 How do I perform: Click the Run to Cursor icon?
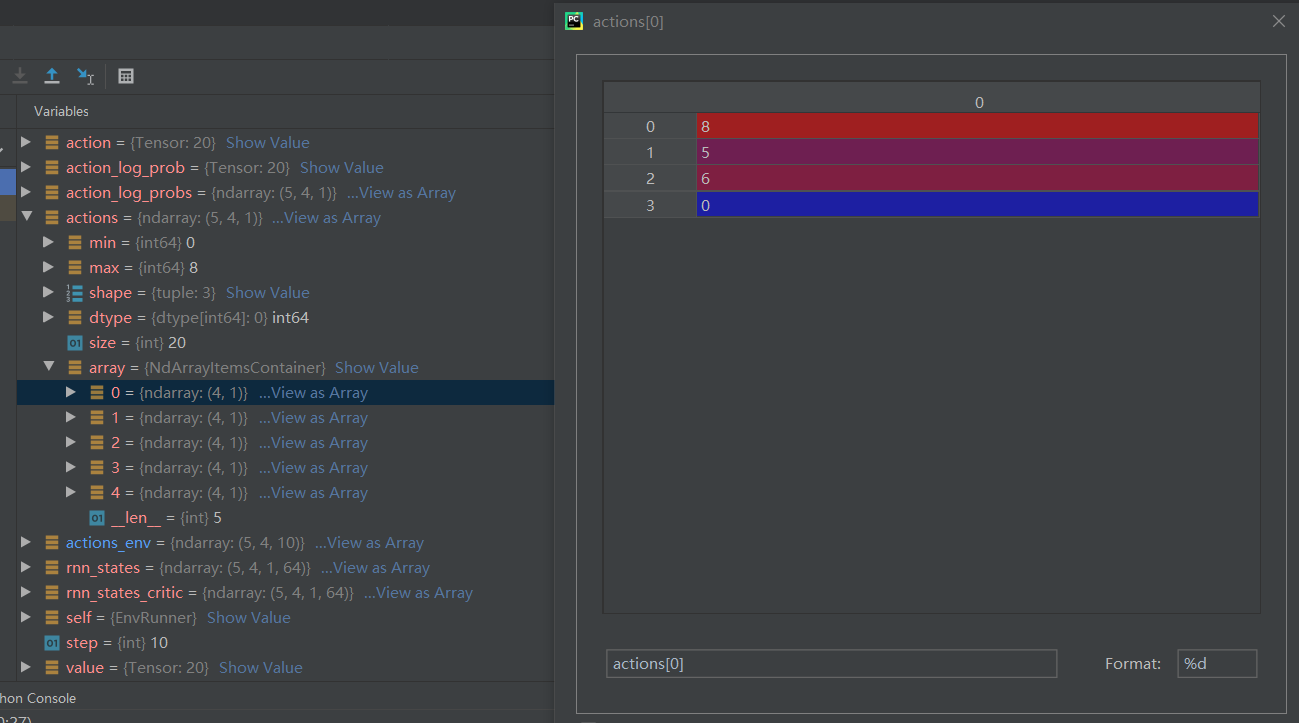[86, 76]
